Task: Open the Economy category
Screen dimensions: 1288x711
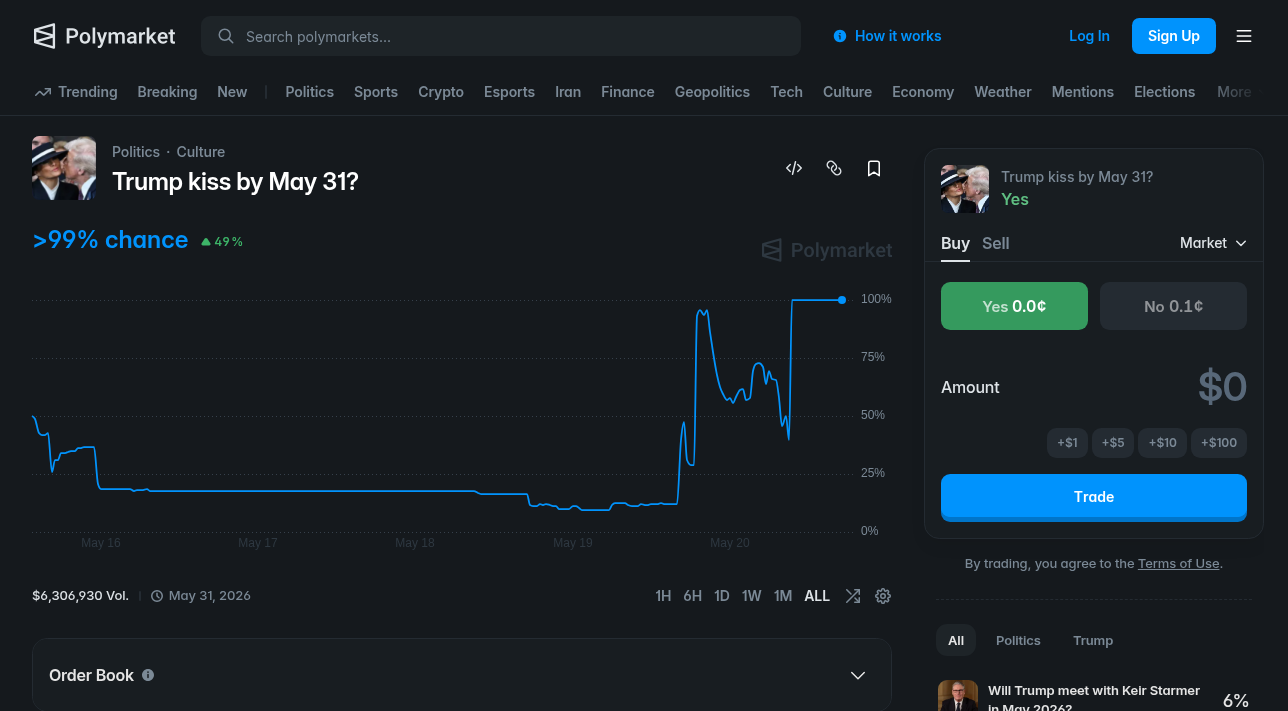Action: 923,92
